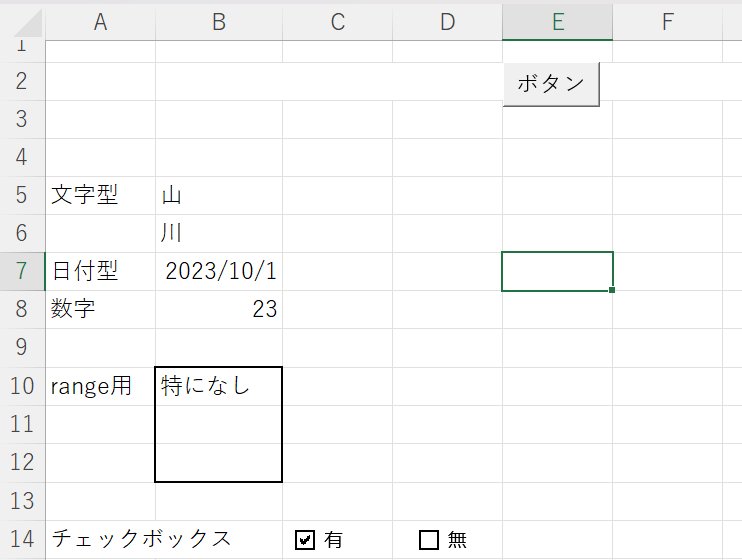Select row 7 header
This screenshot has height=560, width=742.
tap(22, 271)
